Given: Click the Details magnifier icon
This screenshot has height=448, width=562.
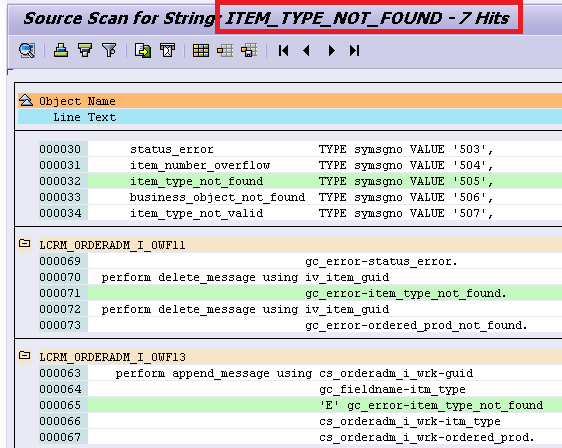Looking at the screenshot, I should 27,51.
